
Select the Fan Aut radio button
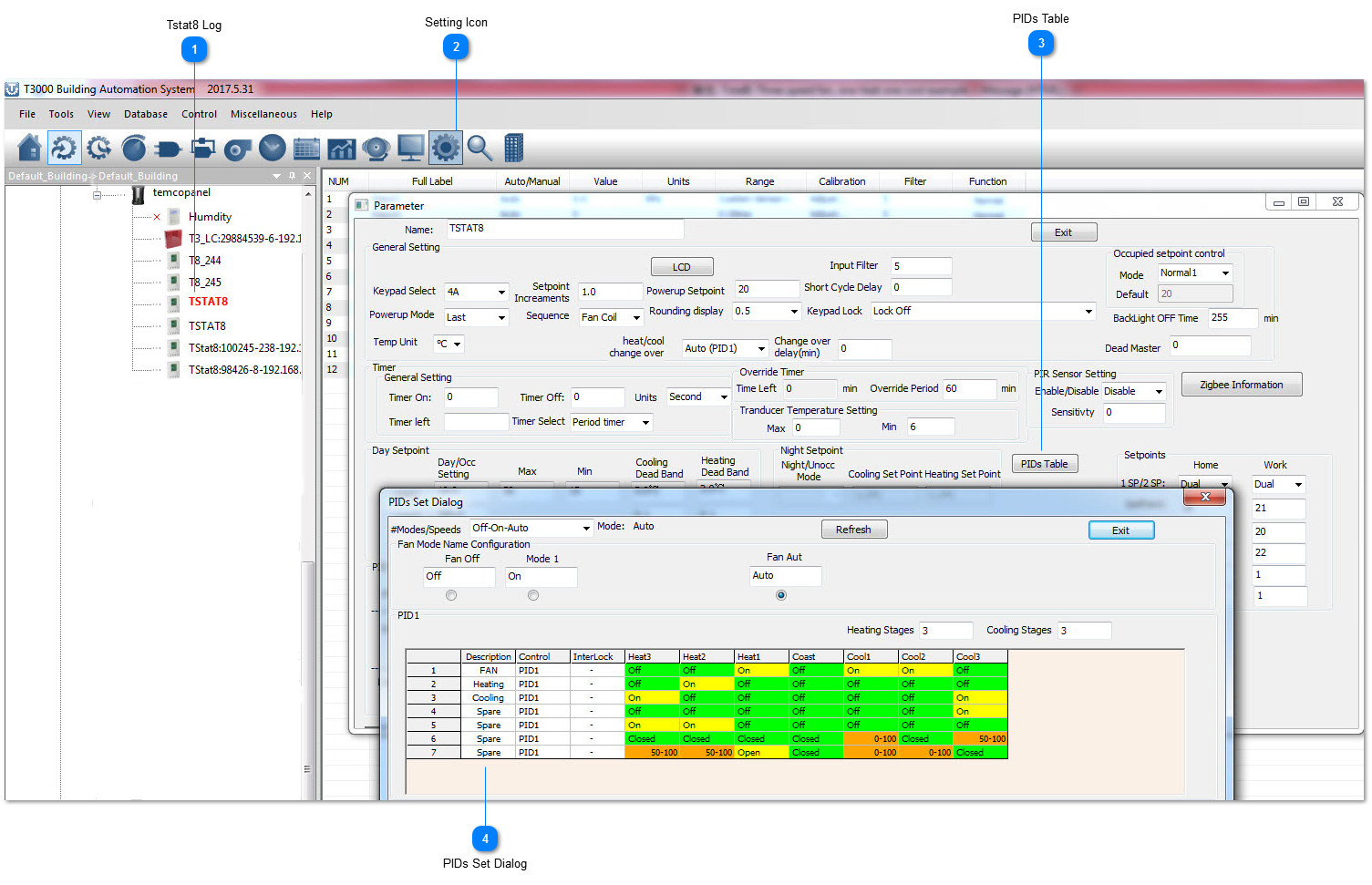[x=780, y=595]
